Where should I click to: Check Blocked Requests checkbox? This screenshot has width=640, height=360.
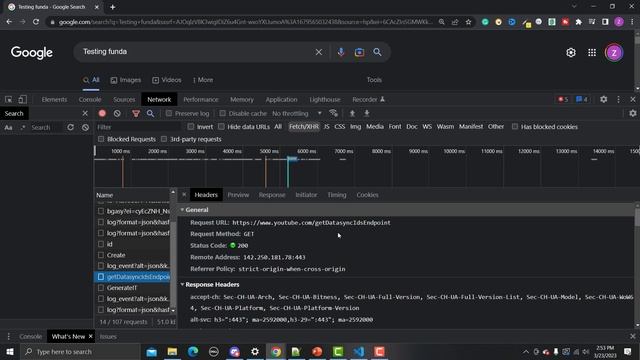point(101,139)
